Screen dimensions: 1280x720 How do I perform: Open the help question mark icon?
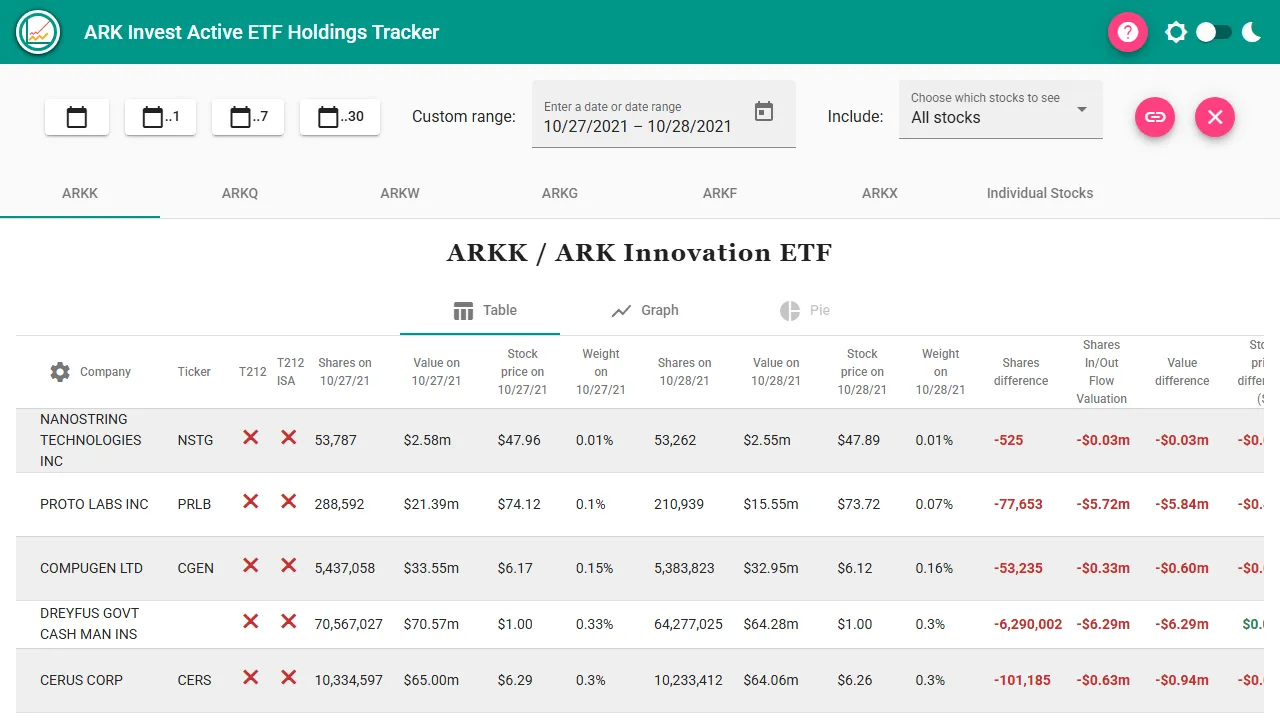(x=1127, y=31)
